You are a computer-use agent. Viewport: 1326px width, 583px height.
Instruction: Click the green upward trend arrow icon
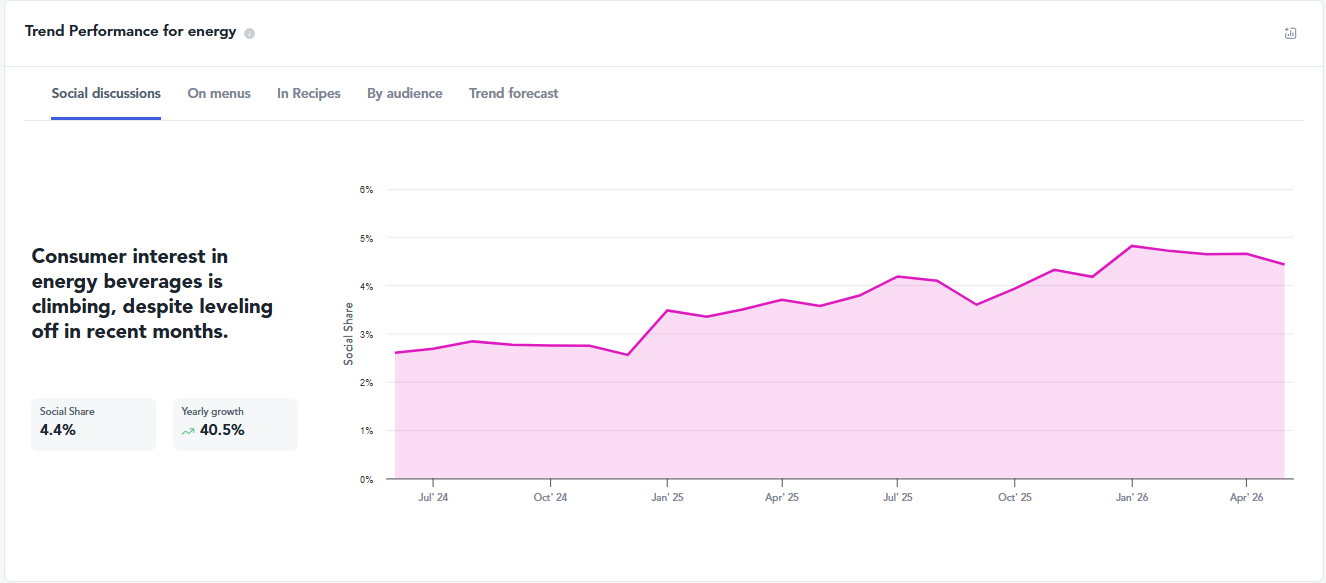coord(187,431)
